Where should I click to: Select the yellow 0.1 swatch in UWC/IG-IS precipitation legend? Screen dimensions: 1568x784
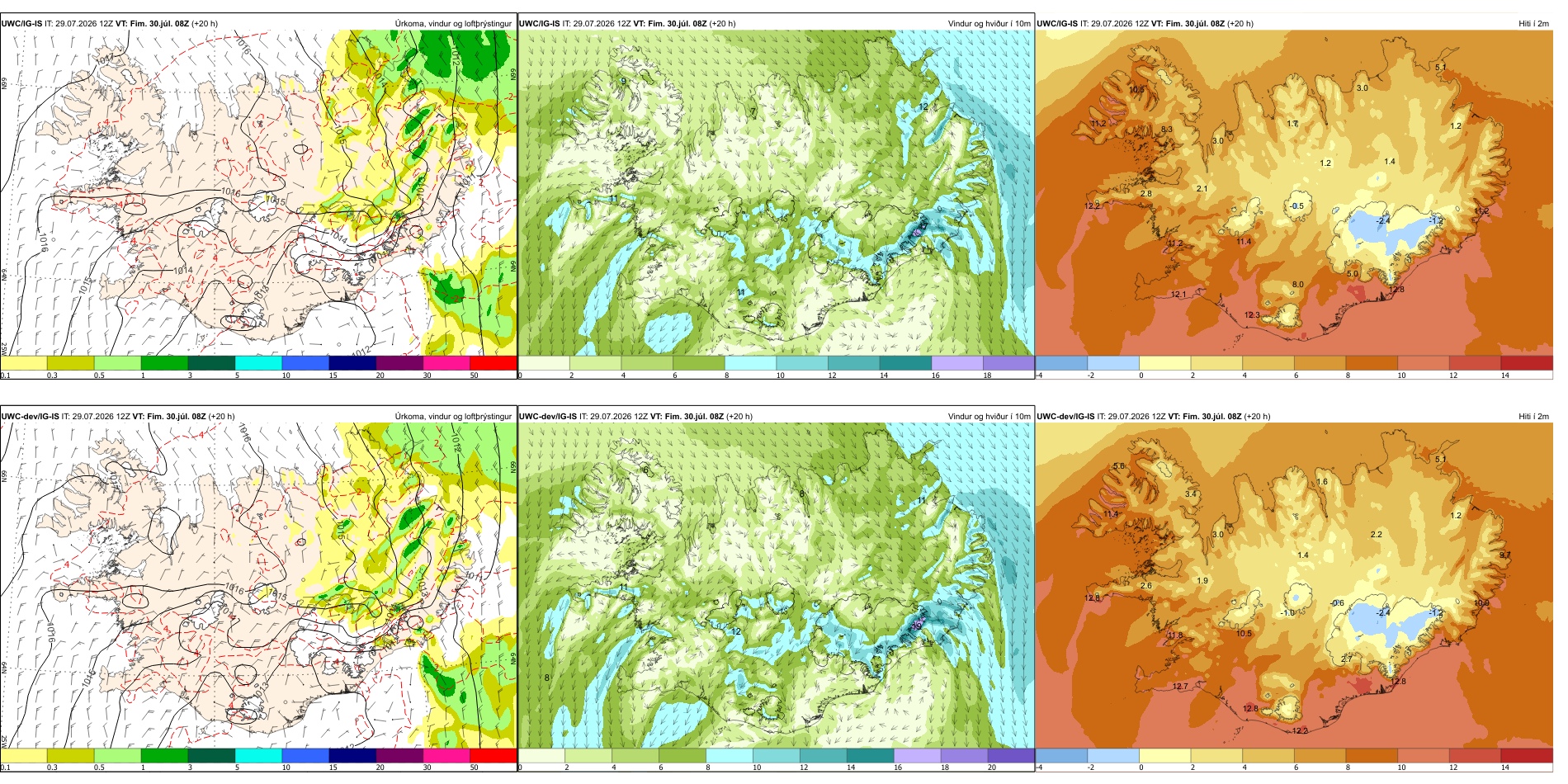tap(23, 363)
